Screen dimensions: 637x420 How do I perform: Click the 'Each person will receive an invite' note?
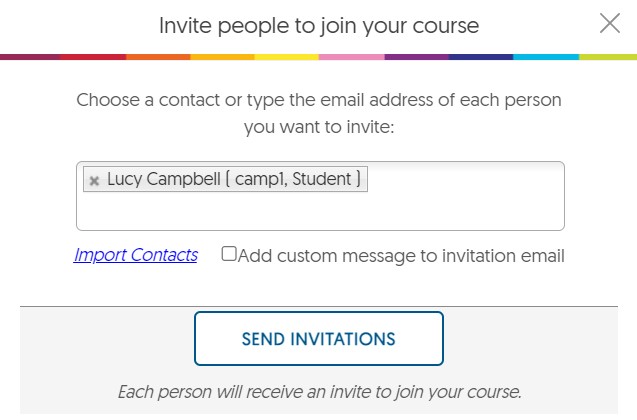(319, 391)
